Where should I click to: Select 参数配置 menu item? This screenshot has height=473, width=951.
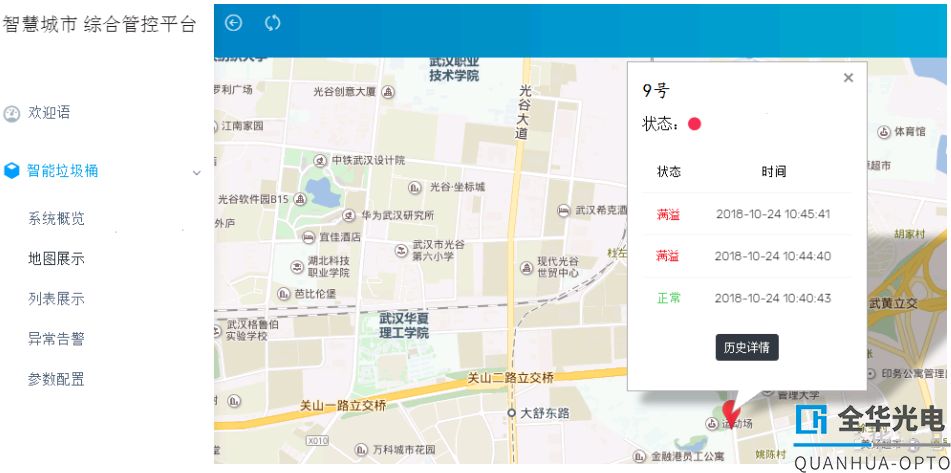[x=56, y=379]
